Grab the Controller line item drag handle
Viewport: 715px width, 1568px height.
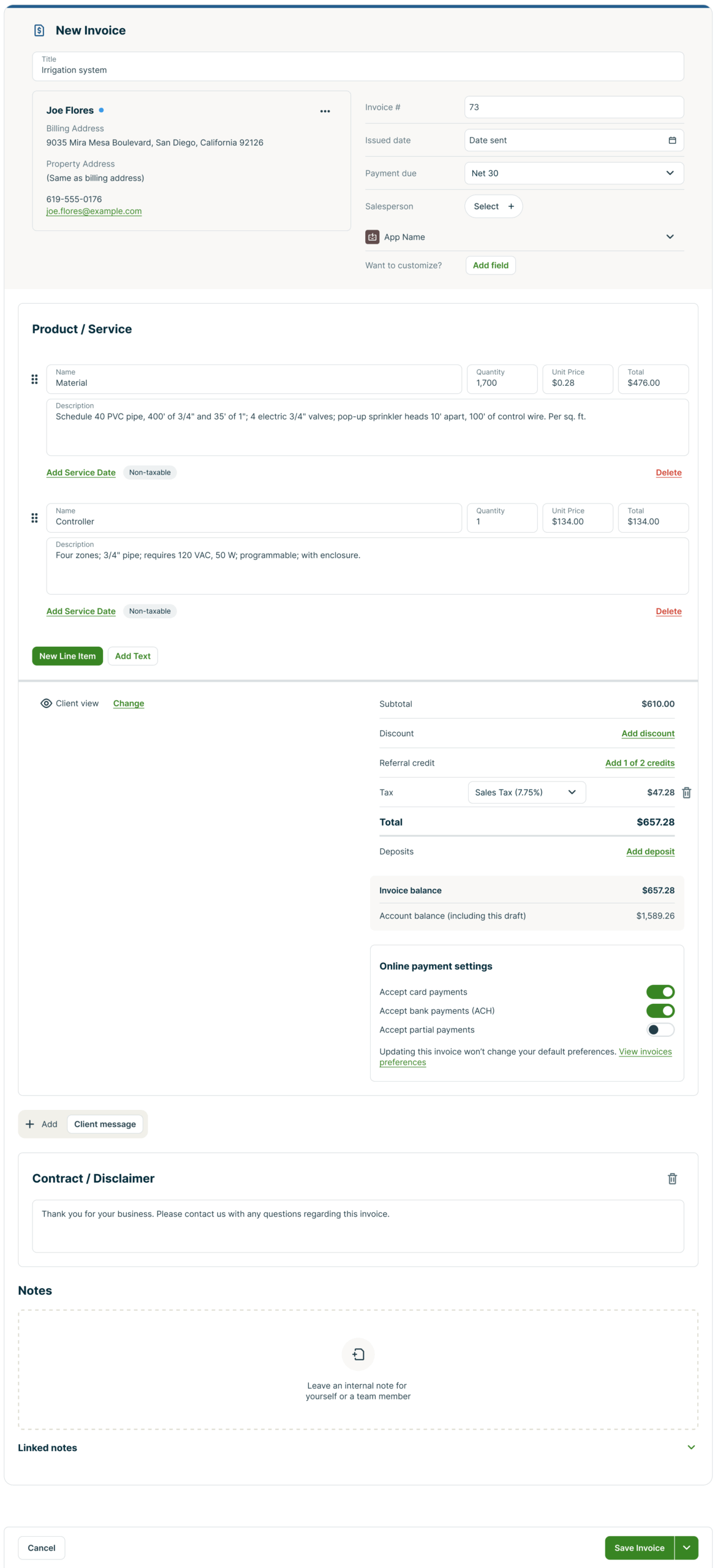click(34, 518)
